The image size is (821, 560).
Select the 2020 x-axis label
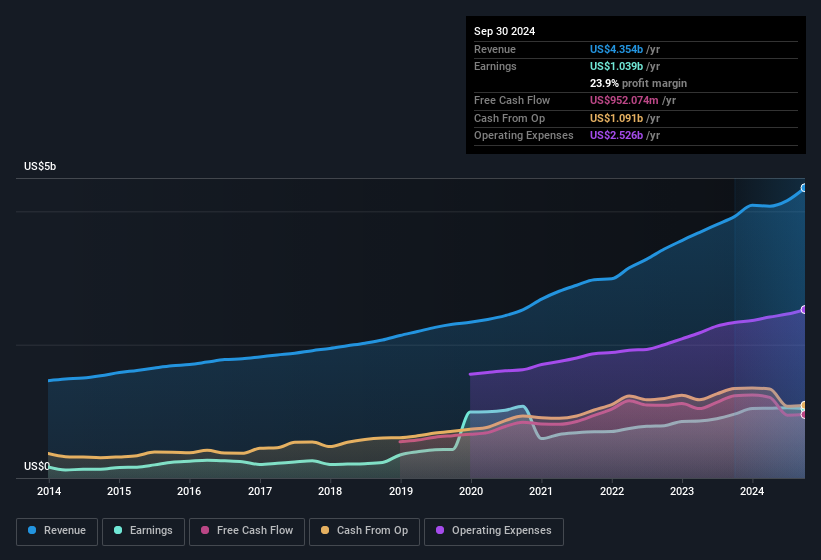(x=471, y=491)
